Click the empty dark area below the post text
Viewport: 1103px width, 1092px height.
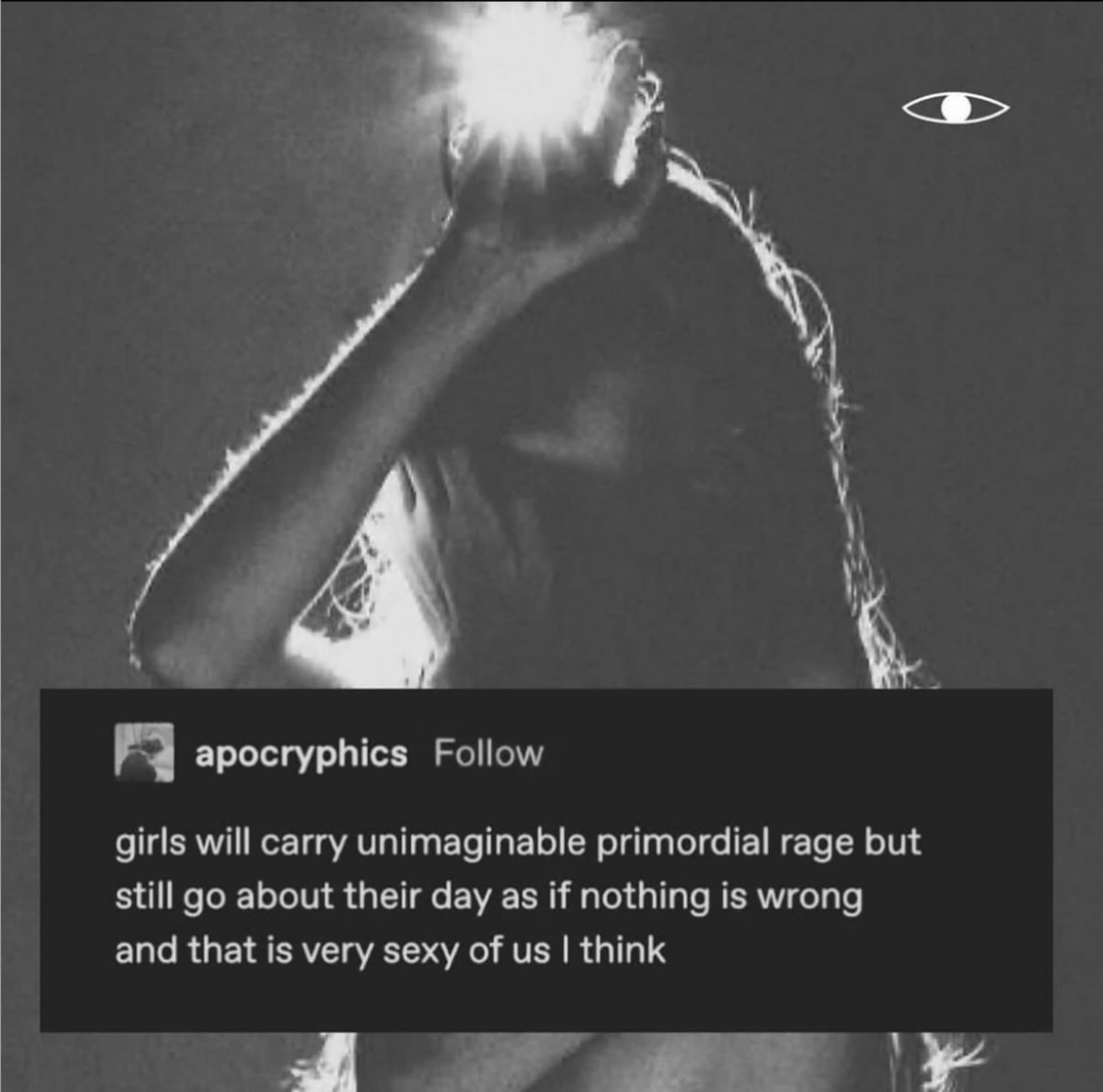547,994
